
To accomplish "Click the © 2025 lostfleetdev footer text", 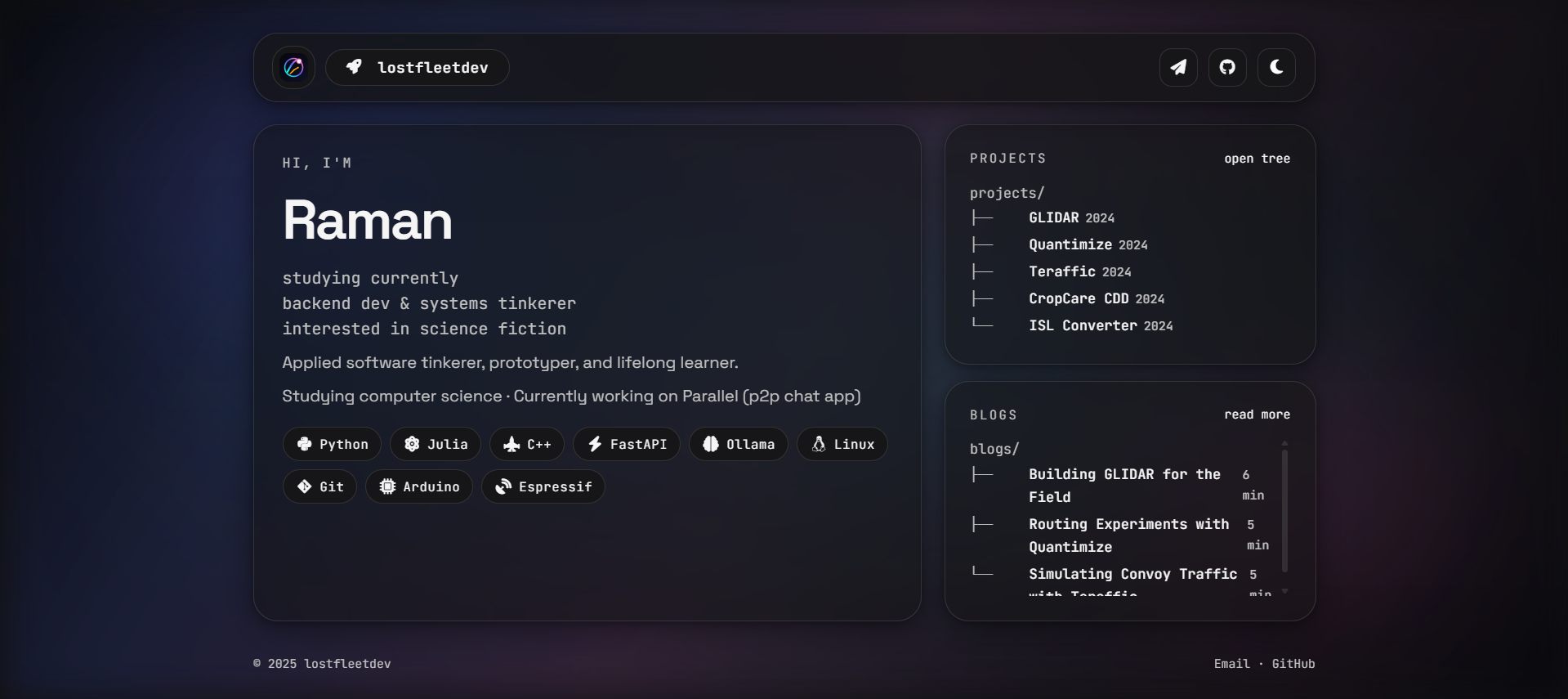I will [322, 664].
